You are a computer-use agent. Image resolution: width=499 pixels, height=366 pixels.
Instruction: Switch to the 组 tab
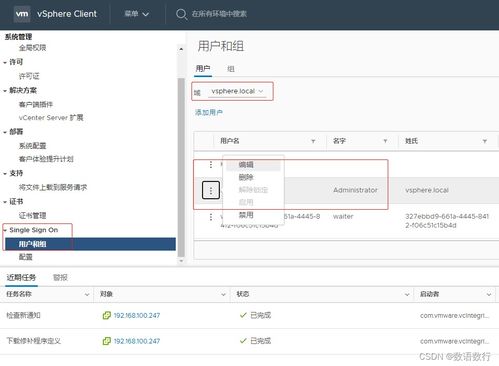pyautogui.click(x=231, y=69)
